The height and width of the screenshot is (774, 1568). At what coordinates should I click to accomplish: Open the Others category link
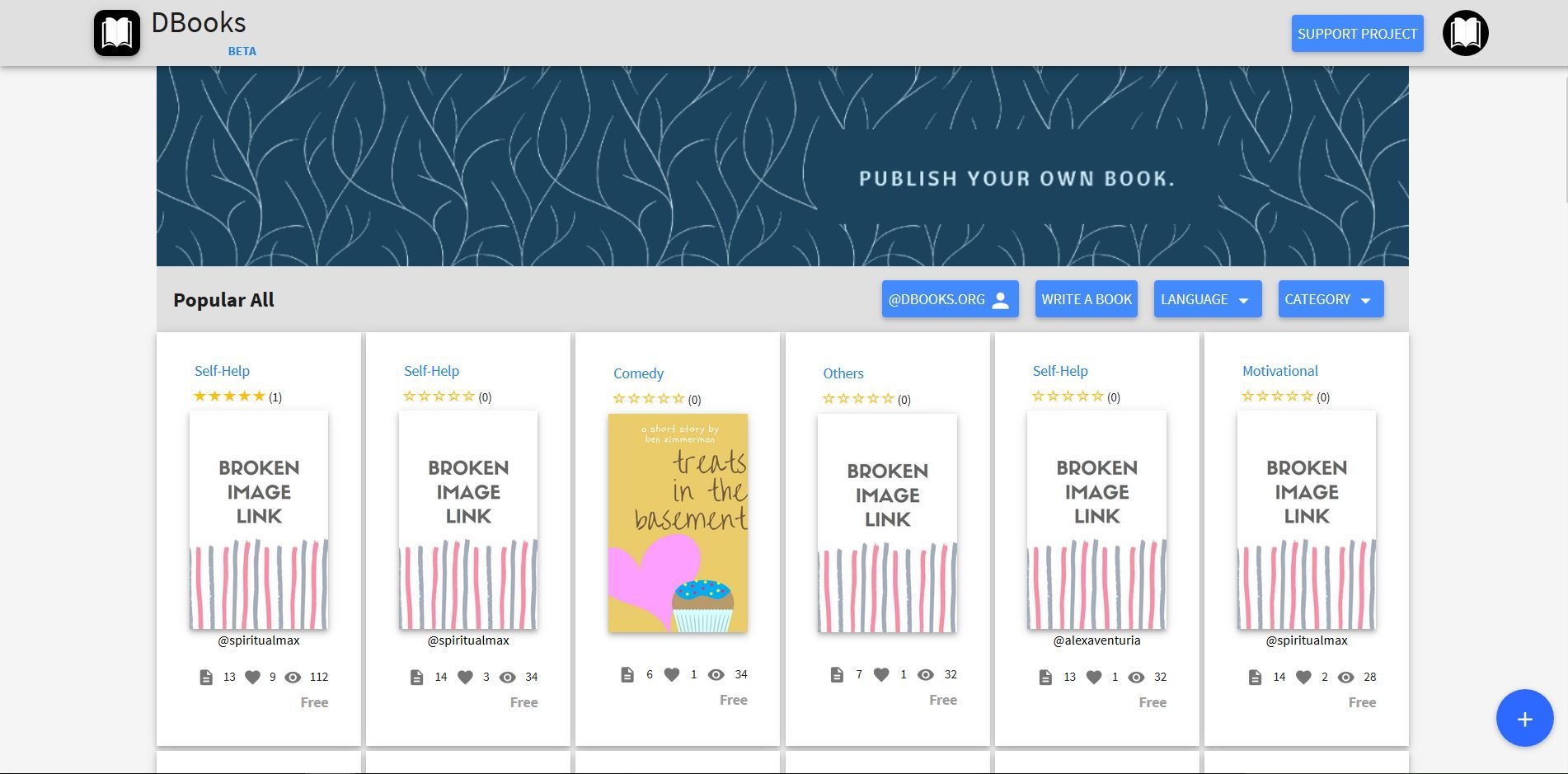click(x=843, y=373)
